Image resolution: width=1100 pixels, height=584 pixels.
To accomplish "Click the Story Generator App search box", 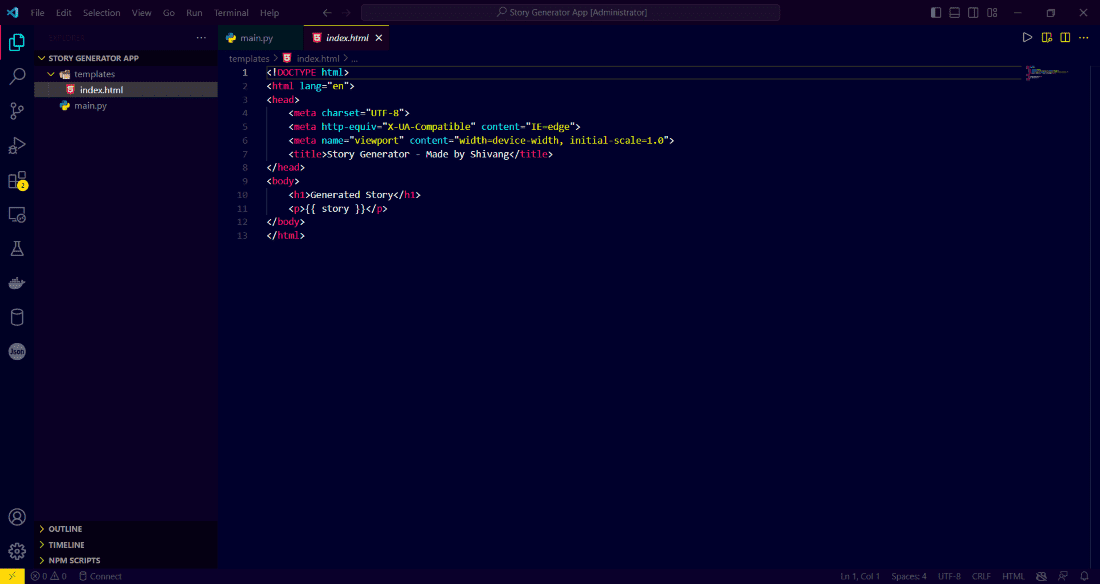I will pyautogui.click(x=570, y=13).
